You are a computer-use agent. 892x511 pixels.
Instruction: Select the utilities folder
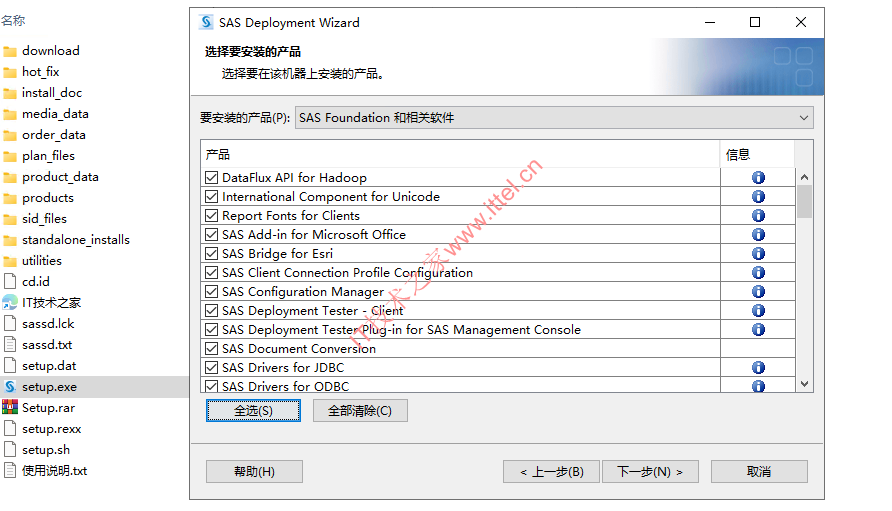[42, 261]
